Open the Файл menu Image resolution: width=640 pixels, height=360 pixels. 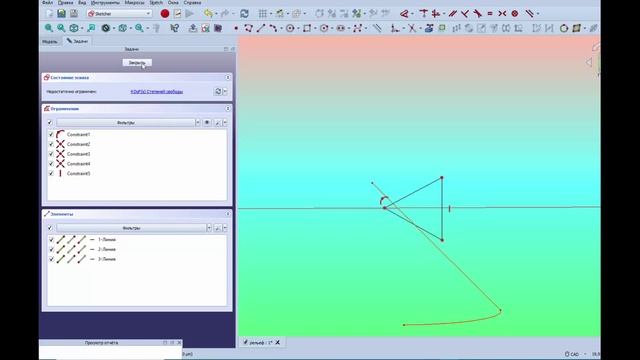47,2
